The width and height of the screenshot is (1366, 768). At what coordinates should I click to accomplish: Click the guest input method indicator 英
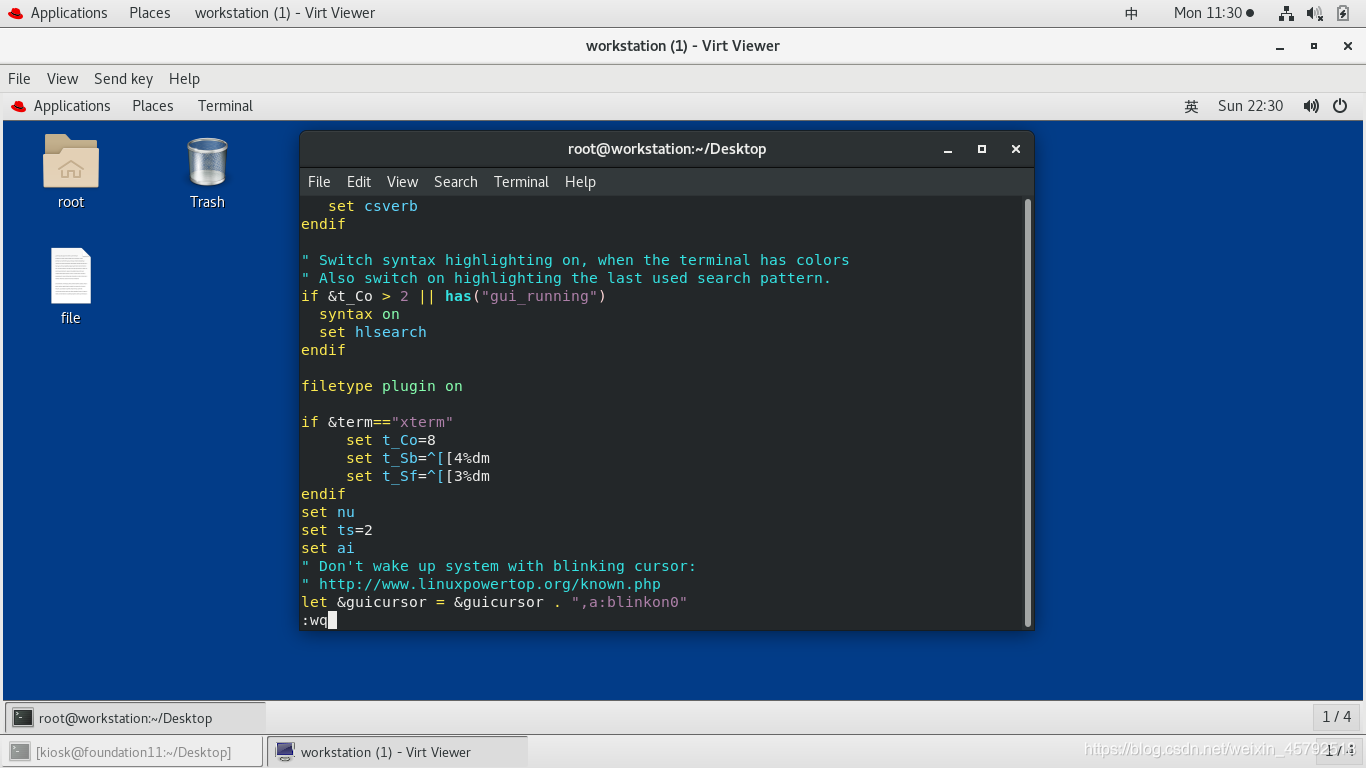click(x=1191, y=106)
